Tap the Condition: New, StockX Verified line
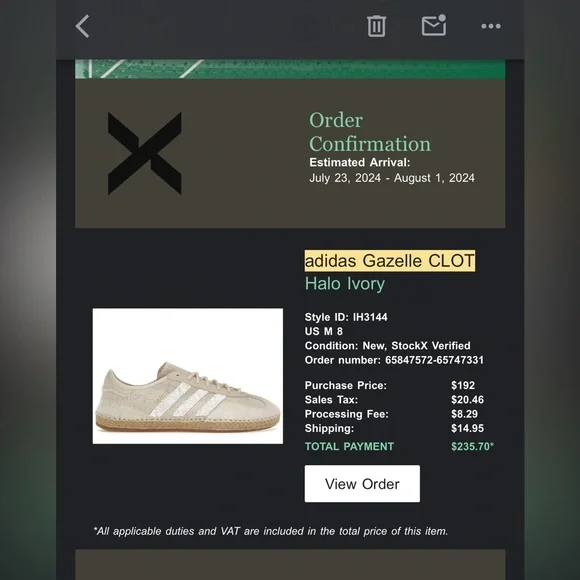 coord(387,345)
